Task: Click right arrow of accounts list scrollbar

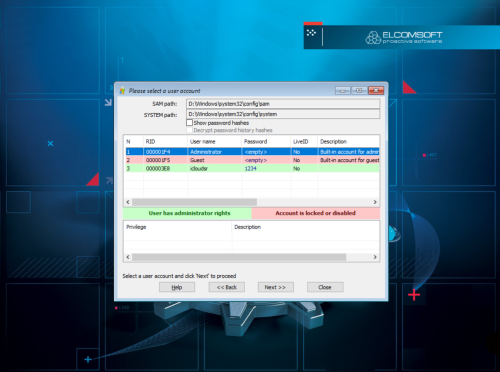Action: (x=375, y=202)
